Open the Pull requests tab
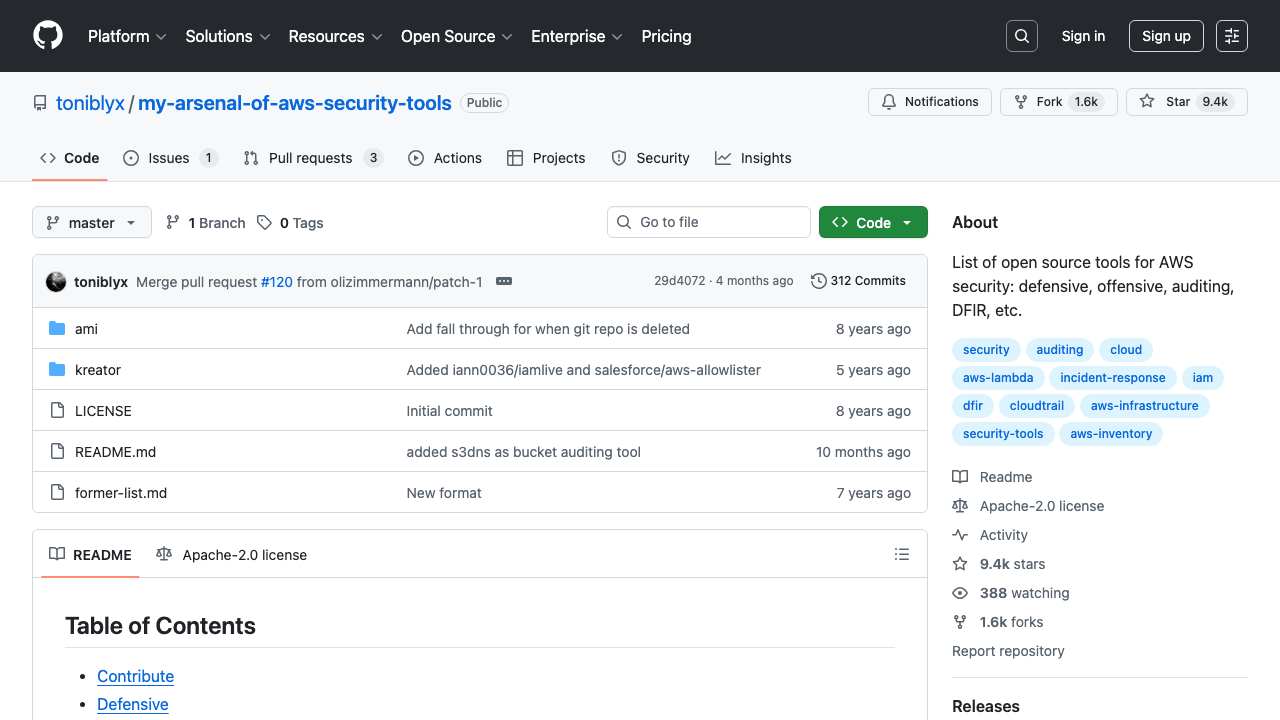This screenshot has height=720, width=1280. click(313, 158)
